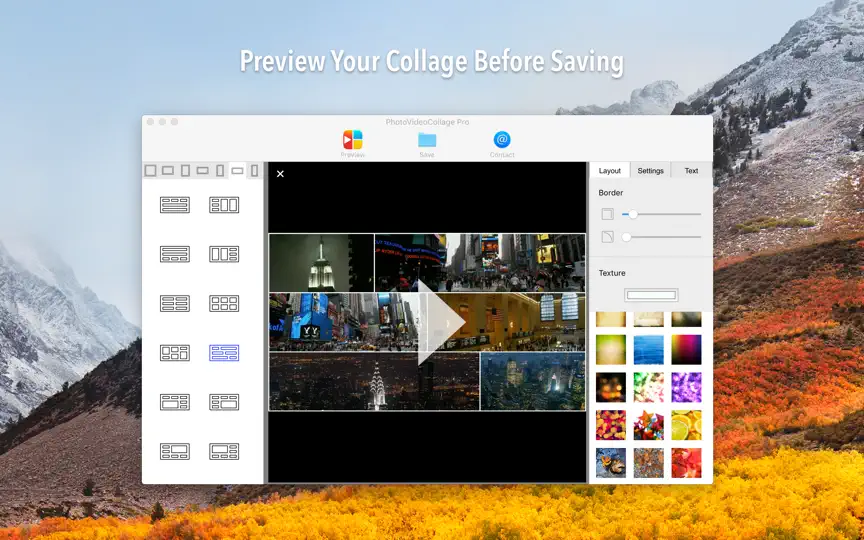864x540 pixels.
Task: Click the Save folder icon
Action: click(x=427, y=140)
